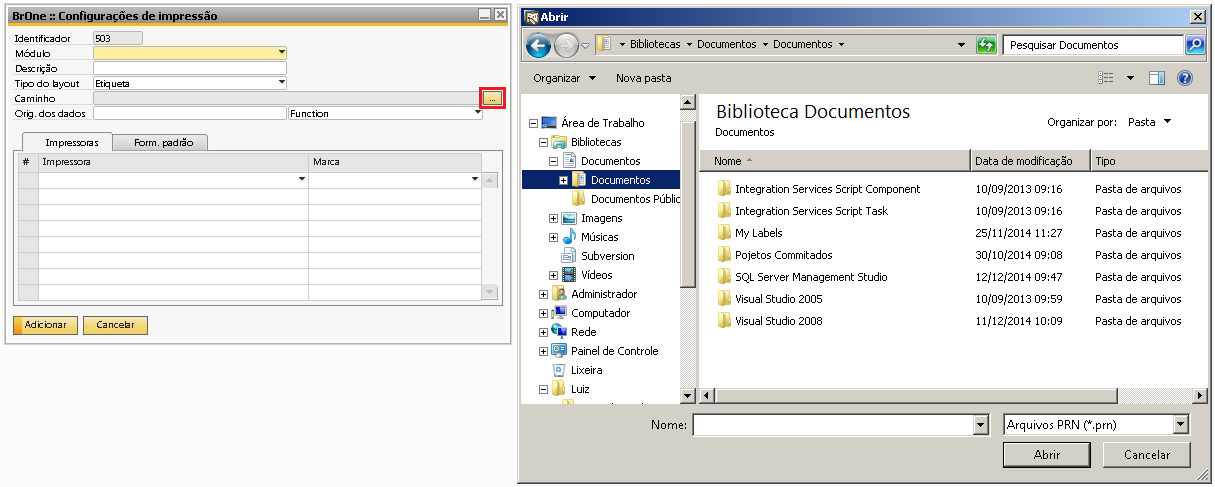This screenshot has height=487, width=1215.
Task: Expand the selected Documentos subfolder node
Action: click(564, 180)
